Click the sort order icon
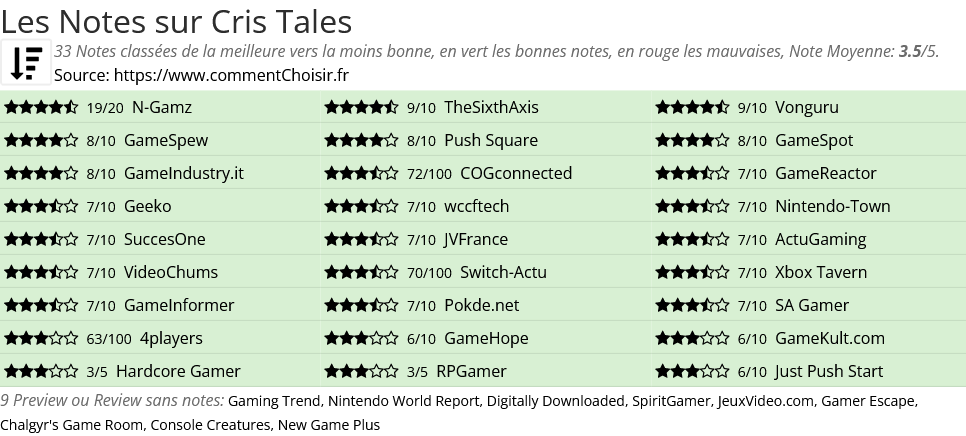 coord(26,63)
